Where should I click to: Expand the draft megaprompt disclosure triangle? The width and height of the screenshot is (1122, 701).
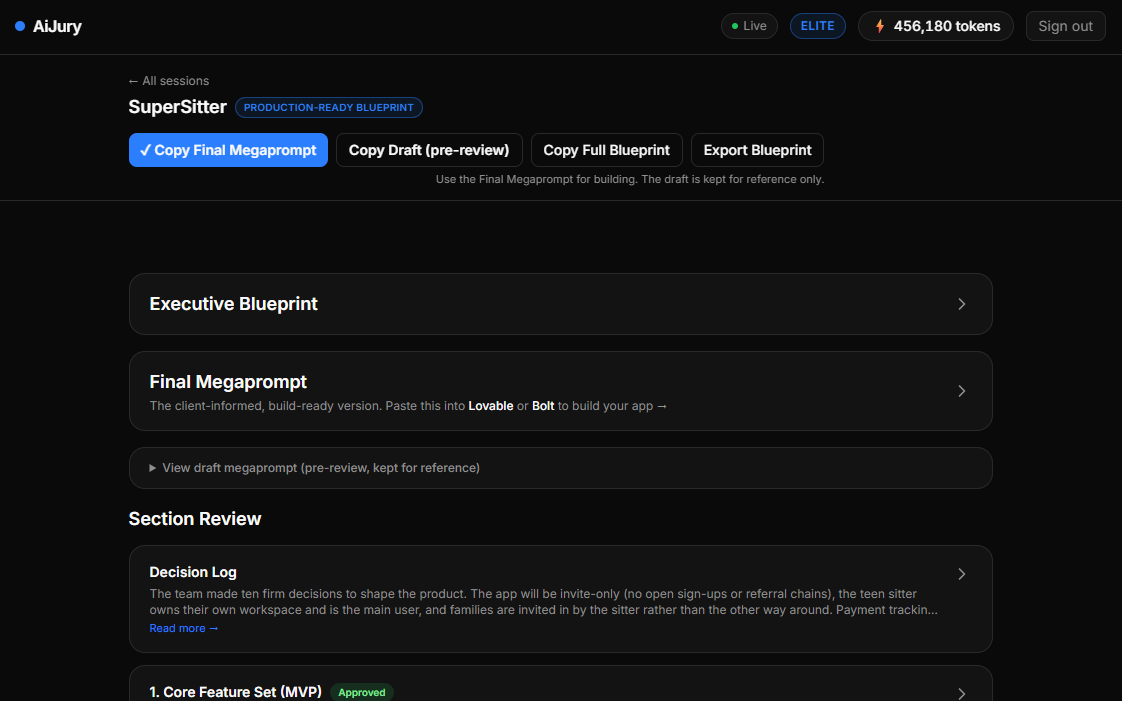pyautogui.click(x=152, y=468)
